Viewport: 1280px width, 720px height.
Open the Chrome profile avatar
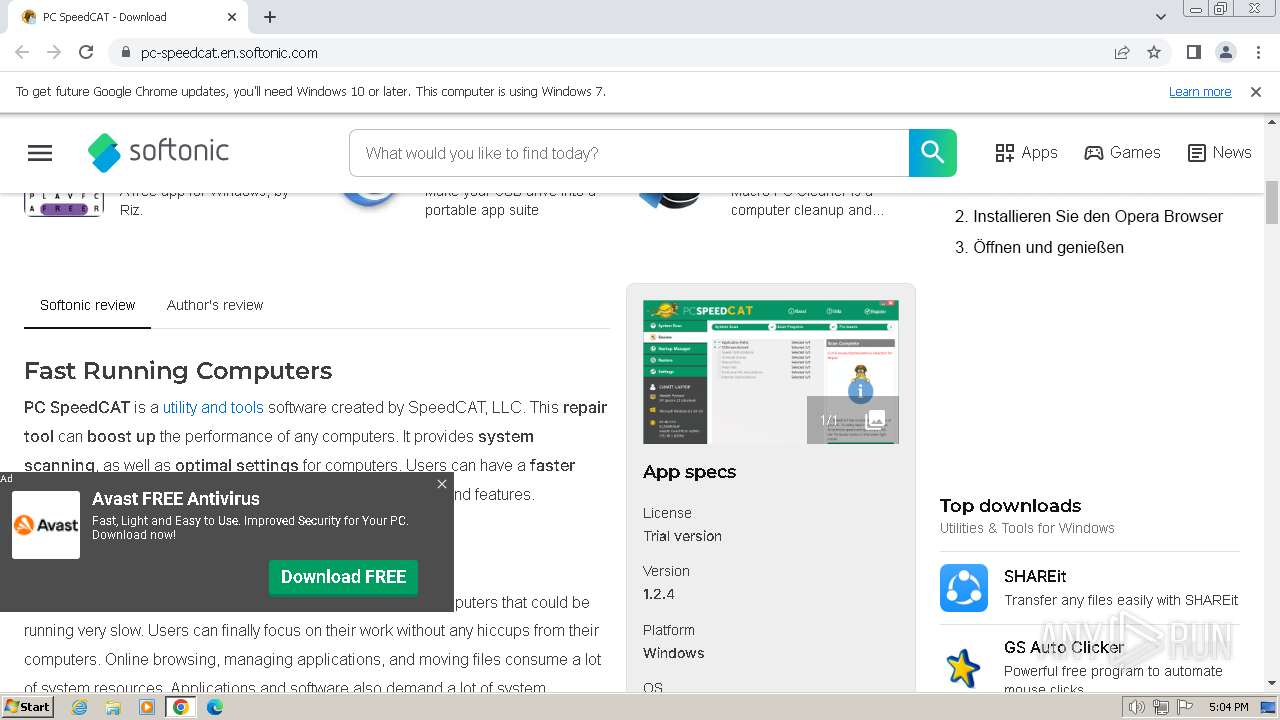(x=1225, y=52)
